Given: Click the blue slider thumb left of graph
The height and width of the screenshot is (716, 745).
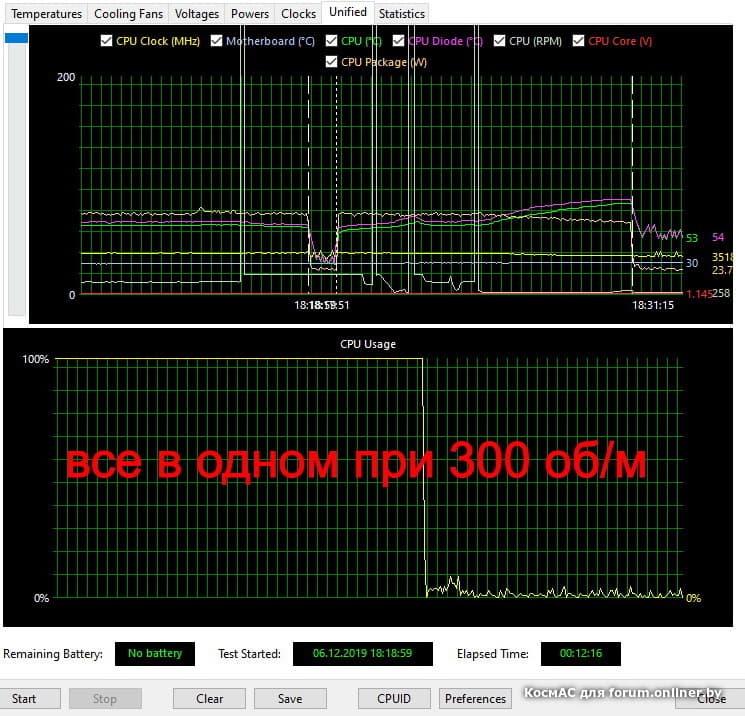Looking at the screenshot, I should pos(17,38).
